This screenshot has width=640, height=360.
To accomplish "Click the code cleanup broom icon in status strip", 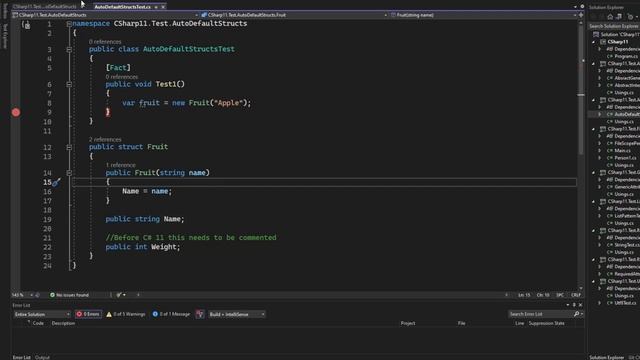I will coord(119,295).
